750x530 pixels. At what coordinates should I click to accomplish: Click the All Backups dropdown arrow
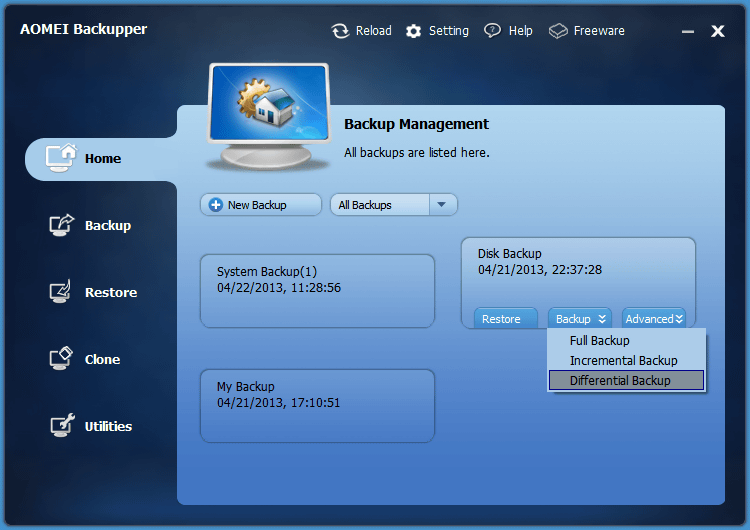coord(442,205)
